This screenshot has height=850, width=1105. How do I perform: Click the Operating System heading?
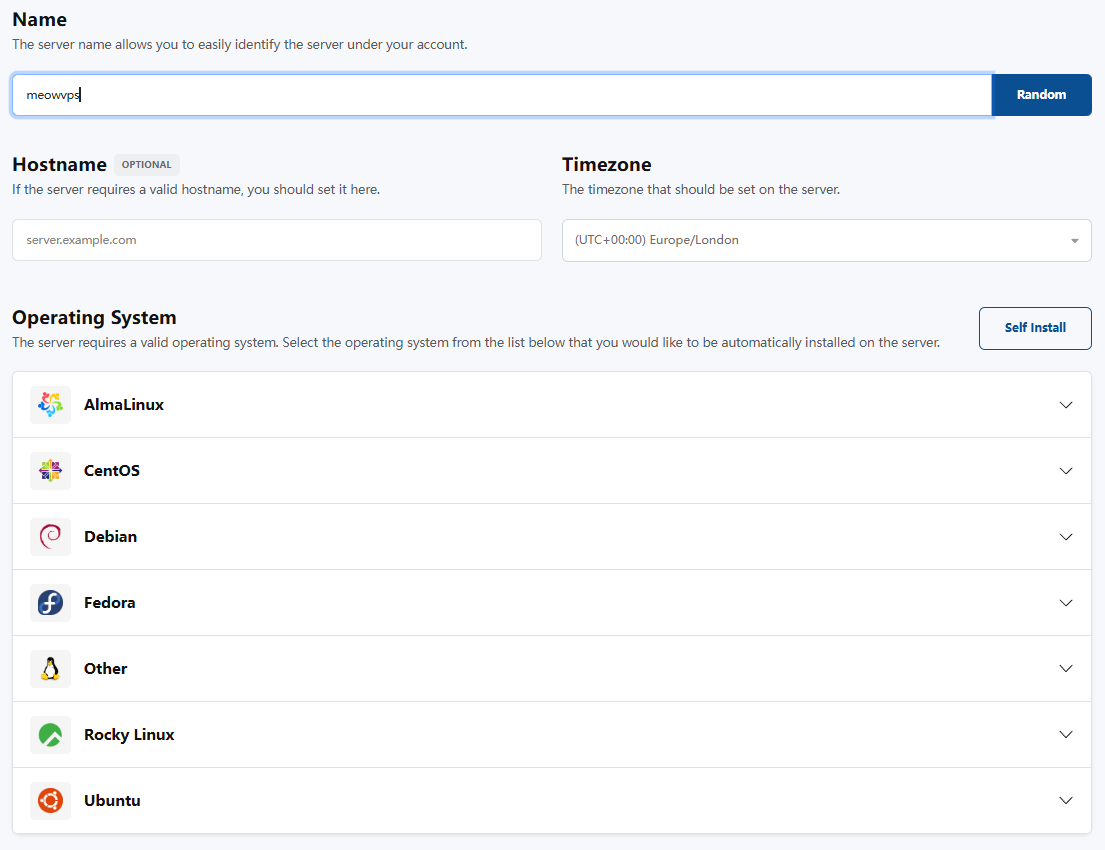tap(94, 318)
